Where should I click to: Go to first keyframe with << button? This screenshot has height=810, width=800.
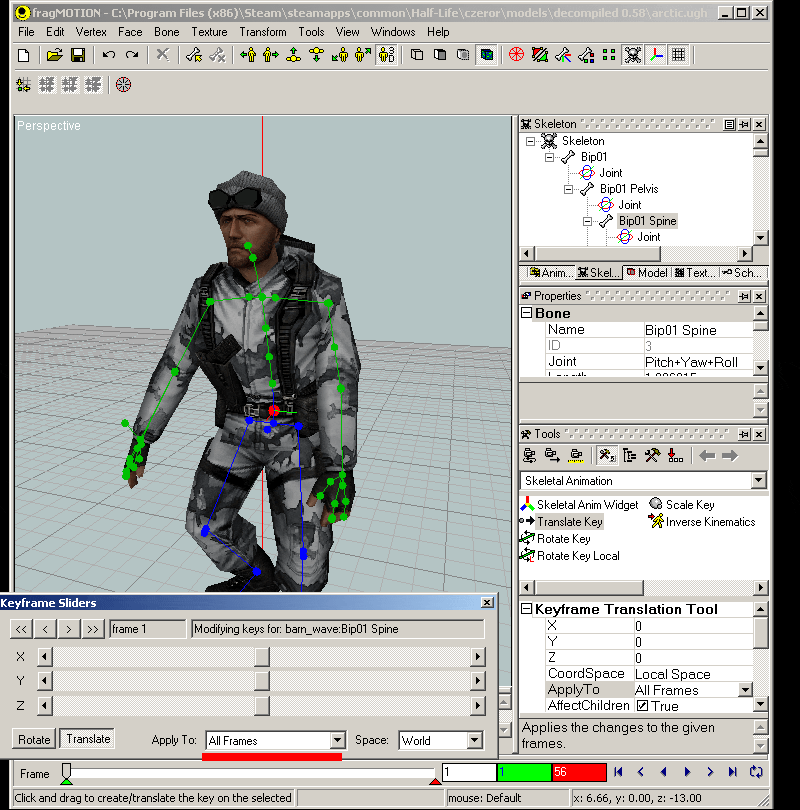coord(21,629)
